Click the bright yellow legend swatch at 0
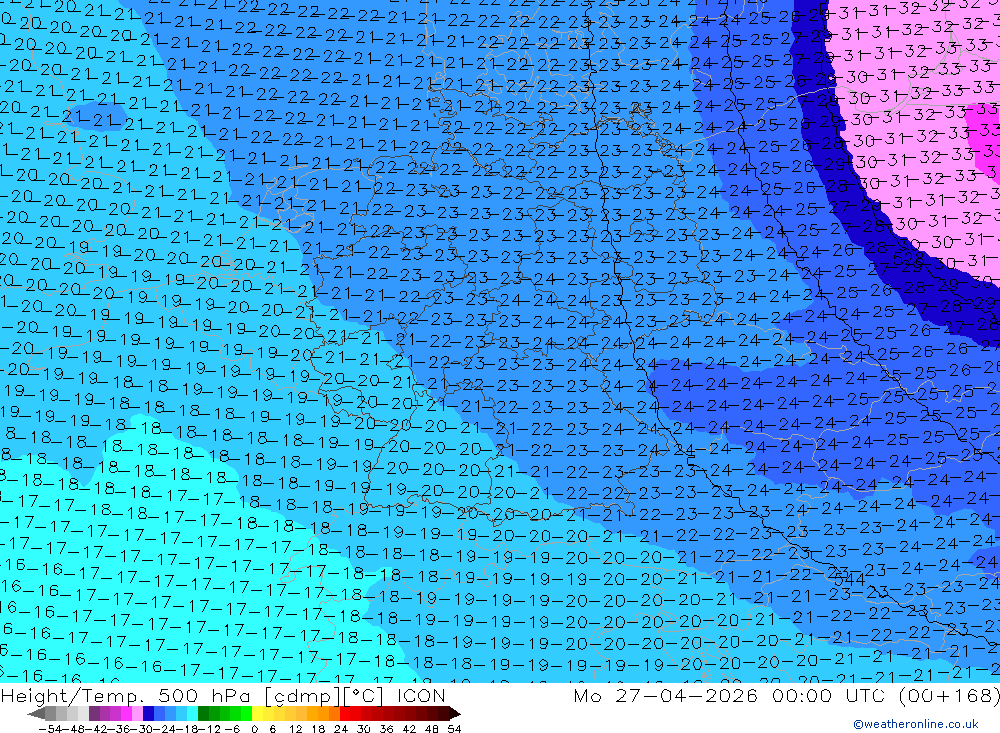The height and width of the screenshot is (733, 1000). [258, 713]
